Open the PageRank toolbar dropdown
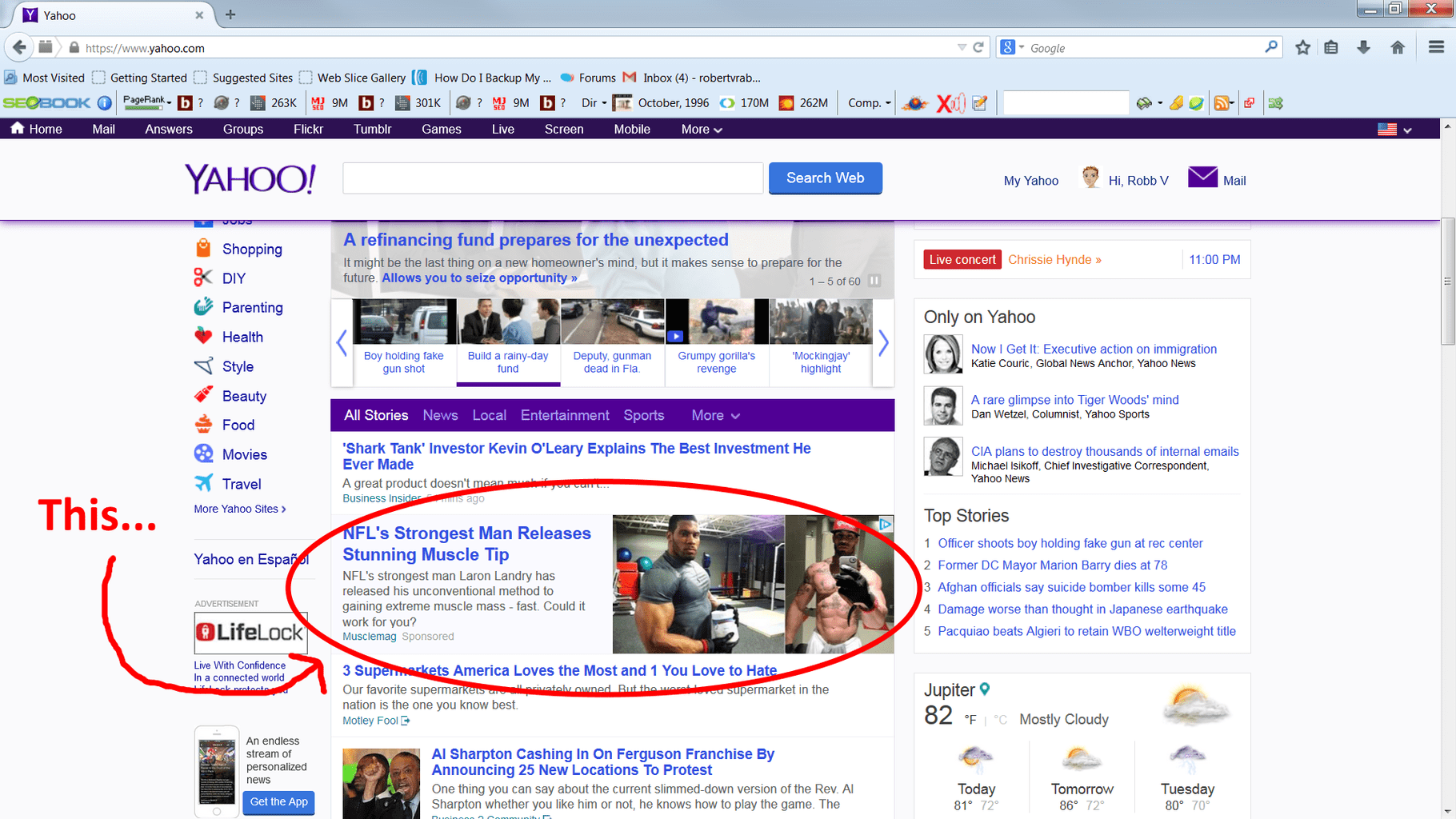 pyautogui.click(x=147, y=102)
